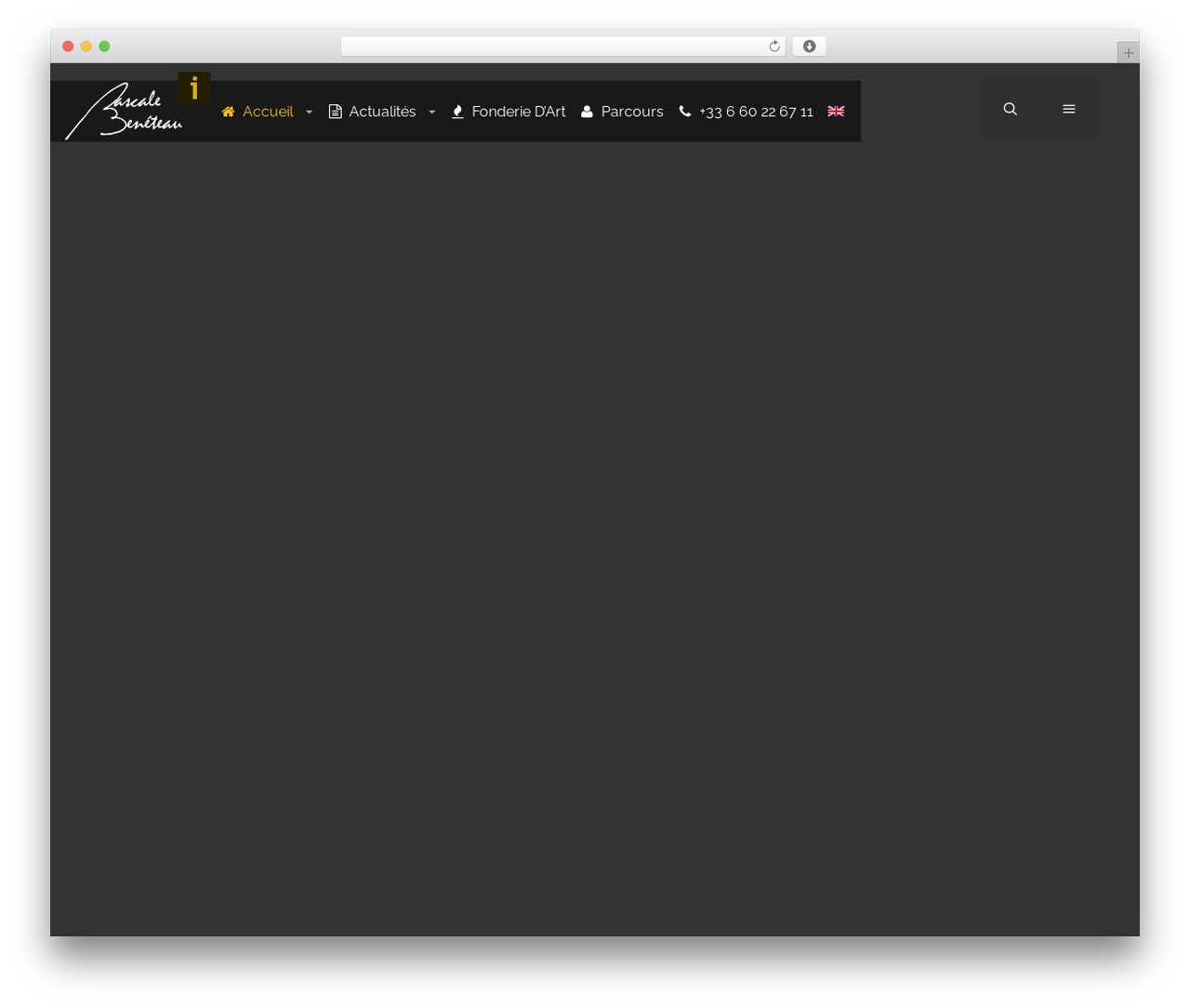Open the Parcours page link
1190x1008 pixels.
632,112
